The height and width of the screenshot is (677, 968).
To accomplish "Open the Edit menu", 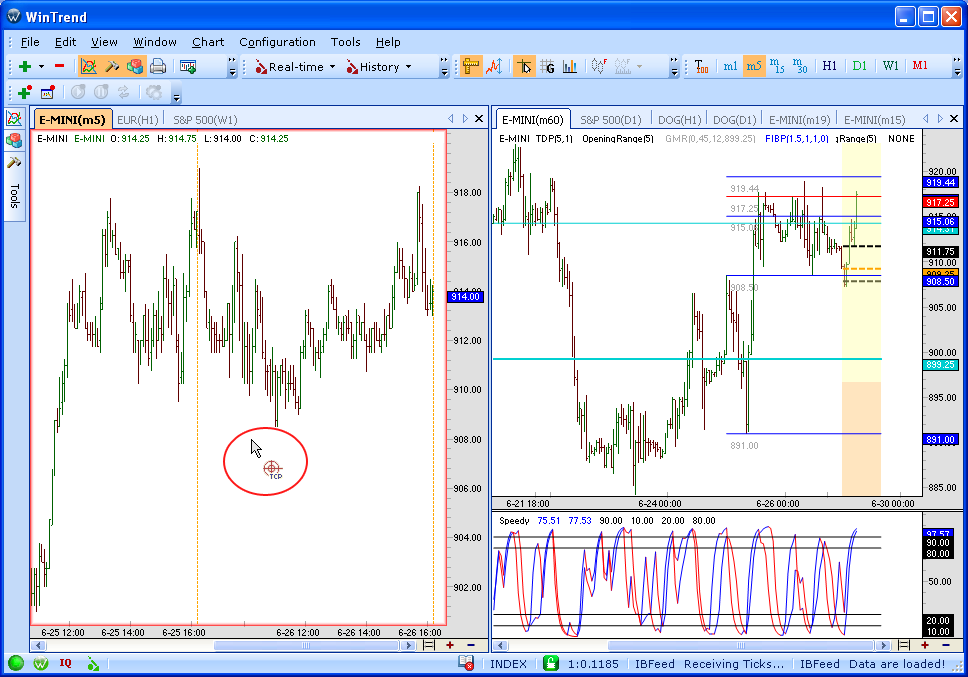I will point(65,42).
